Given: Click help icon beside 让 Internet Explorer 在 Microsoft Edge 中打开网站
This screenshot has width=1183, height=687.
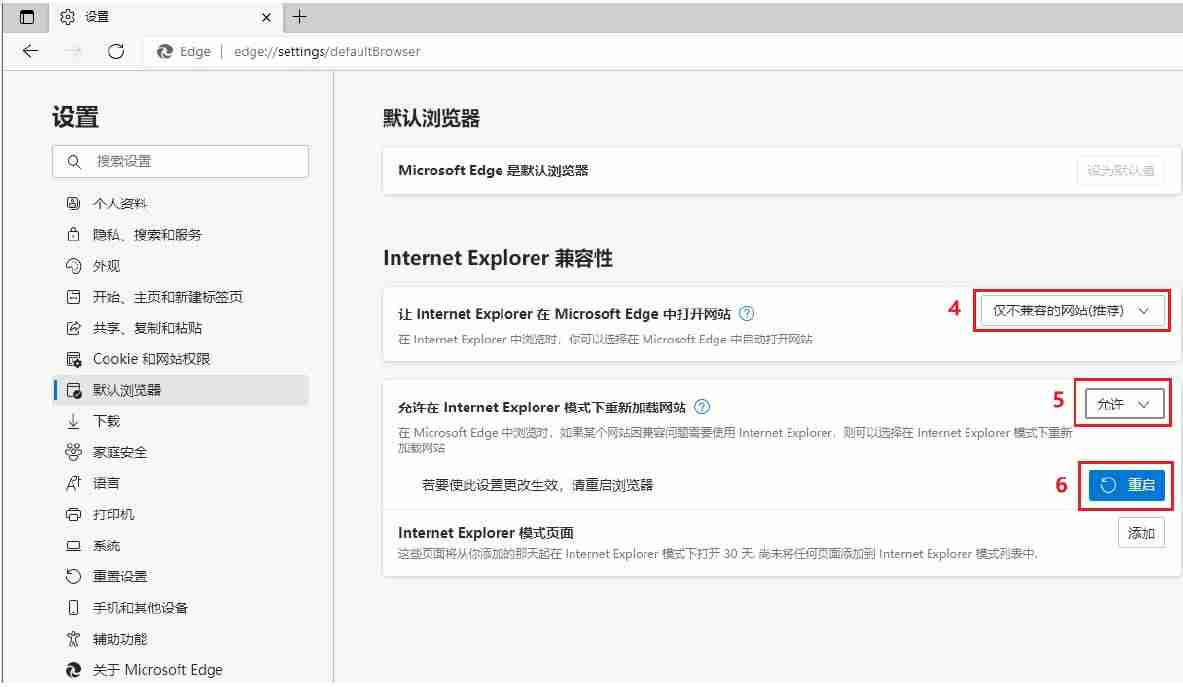Looking at the screenshot, I should pos(746,314).
